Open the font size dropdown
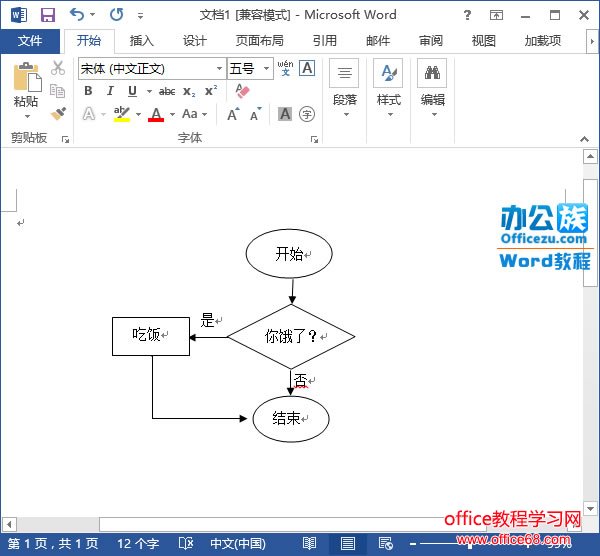The height and width of the screenshot is (556, 600). tap(267, 68)
